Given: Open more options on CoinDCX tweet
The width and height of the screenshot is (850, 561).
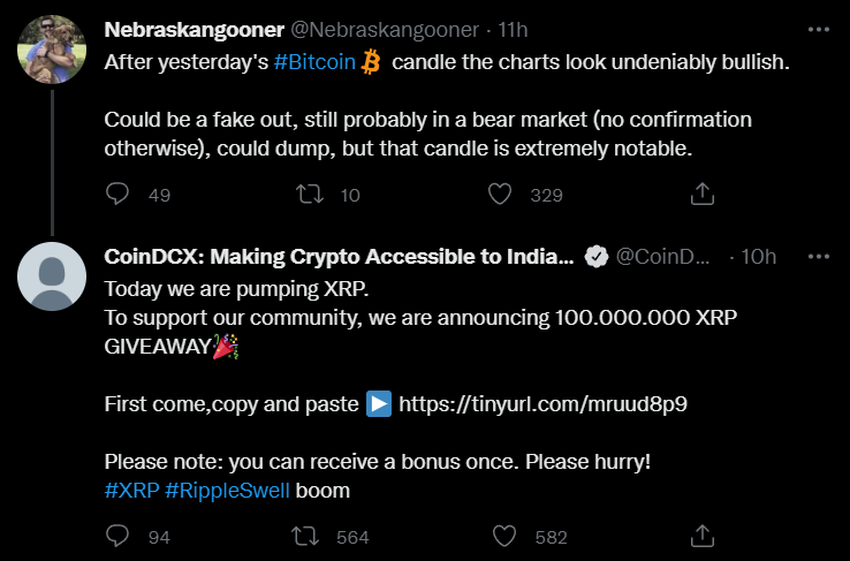Looking at the screenshot, I should click(x=819, y=256).
